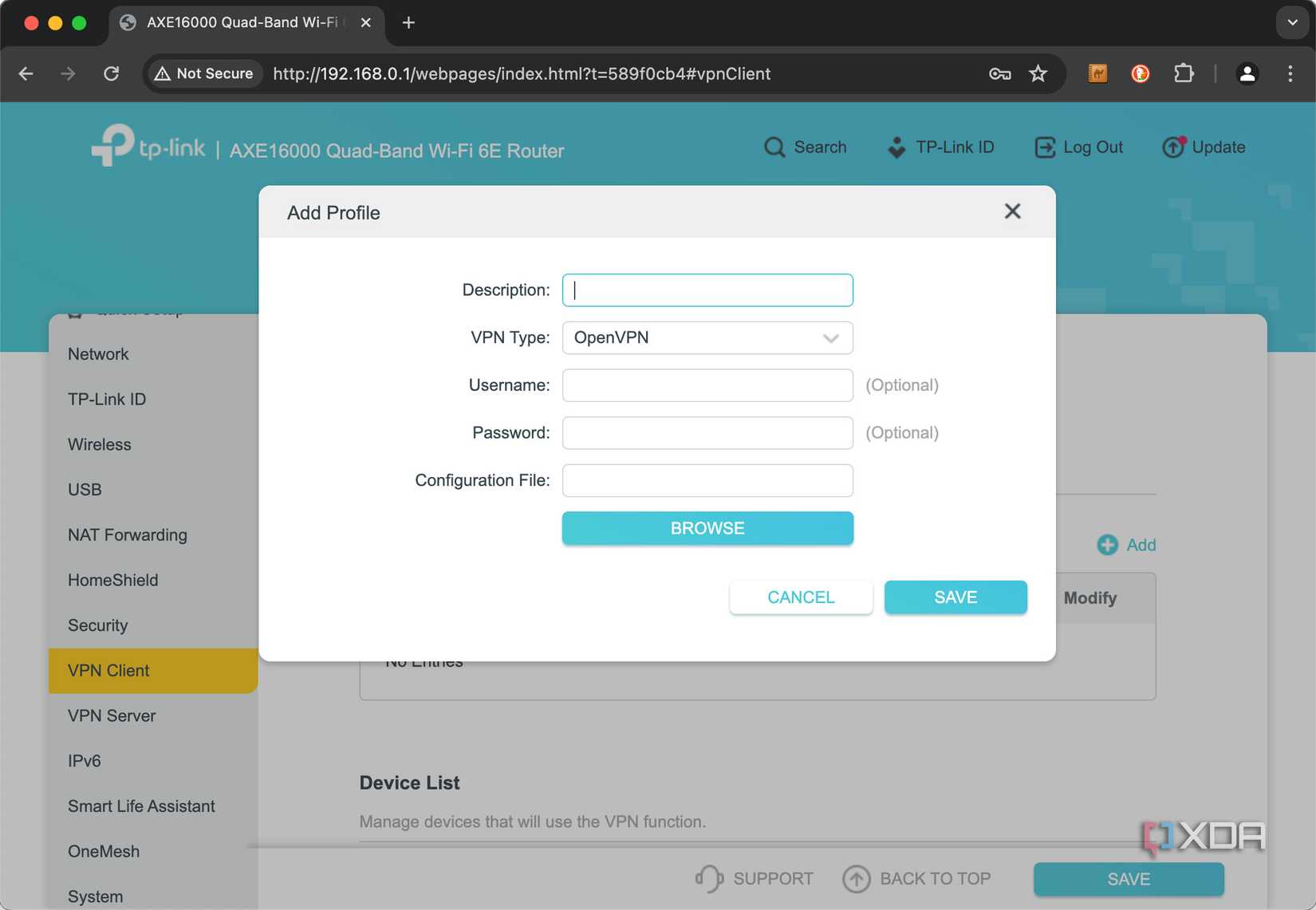This screenshot has height=910, width=1316.
Task: Cancel the Add Profile dialog
Action: [800, 597]
